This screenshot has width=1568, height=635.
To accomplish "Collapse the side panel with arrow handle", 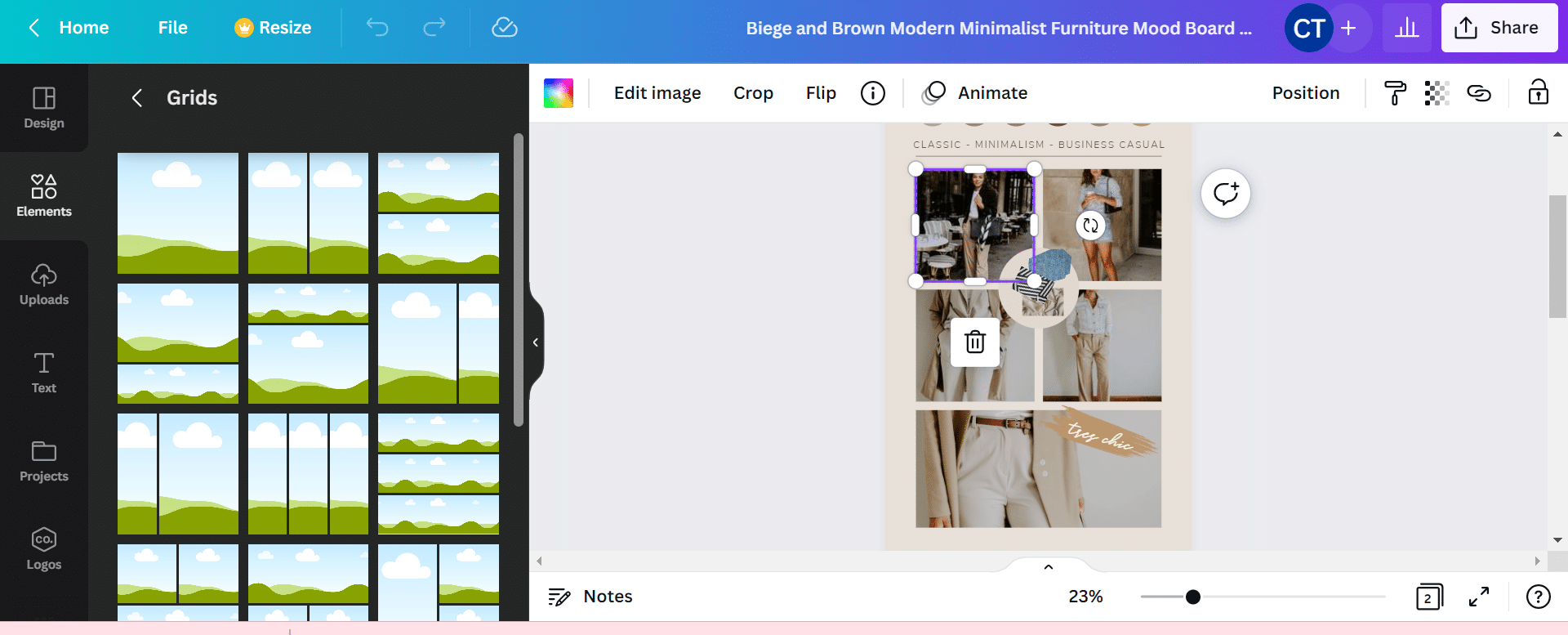I will tap(536, 342).
